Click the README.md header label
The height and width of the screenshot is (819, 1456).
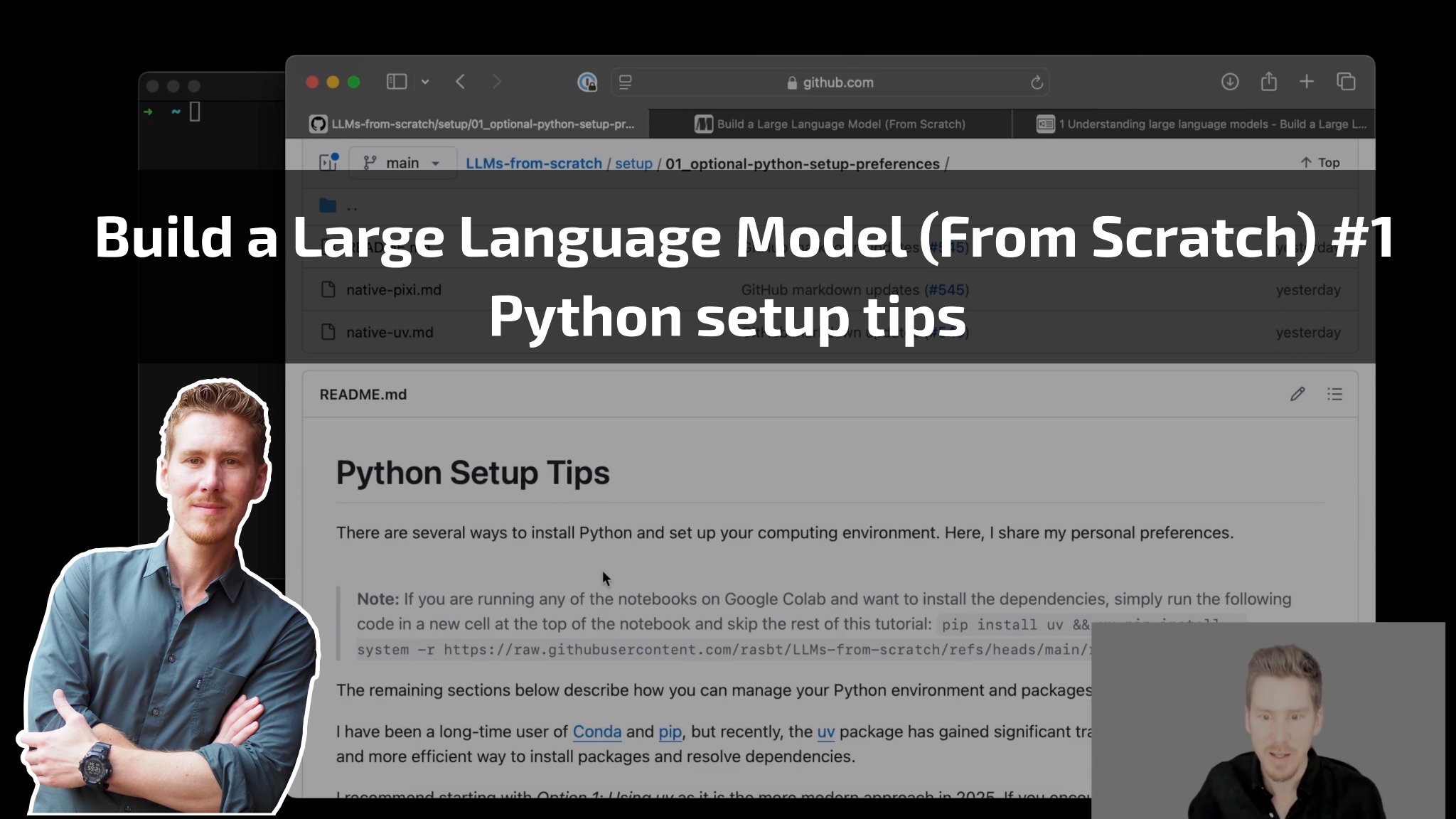pyautogui.click(x=363, y=395)
